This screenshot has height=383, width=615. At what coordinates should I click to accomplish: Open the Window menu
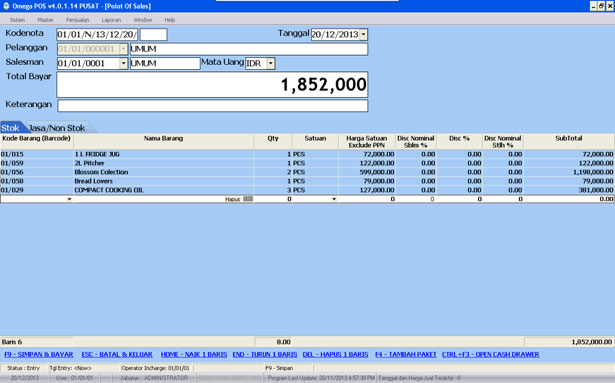pyautogui.click(x=143, y=20)
